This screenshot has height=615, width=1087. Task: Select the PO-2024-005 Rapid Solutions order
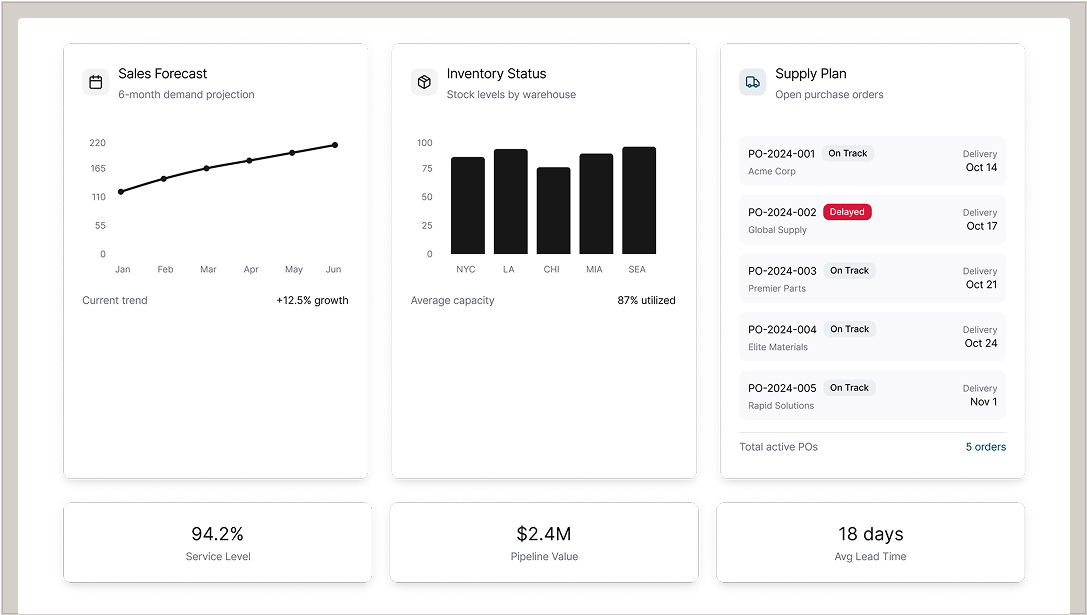872,396
